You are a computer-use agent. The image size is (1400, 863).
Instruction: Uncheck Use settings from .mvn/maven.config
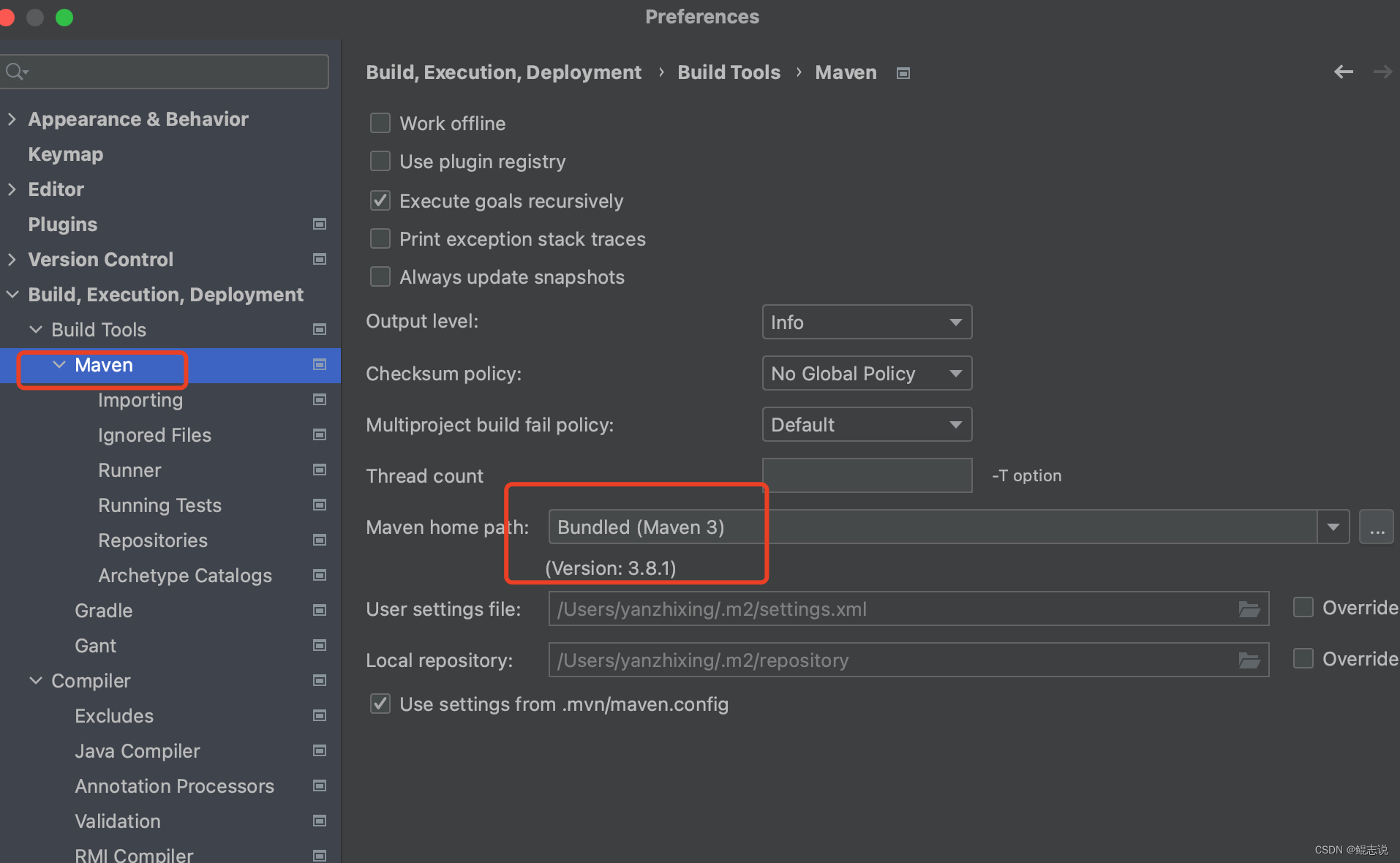[380, 704]
